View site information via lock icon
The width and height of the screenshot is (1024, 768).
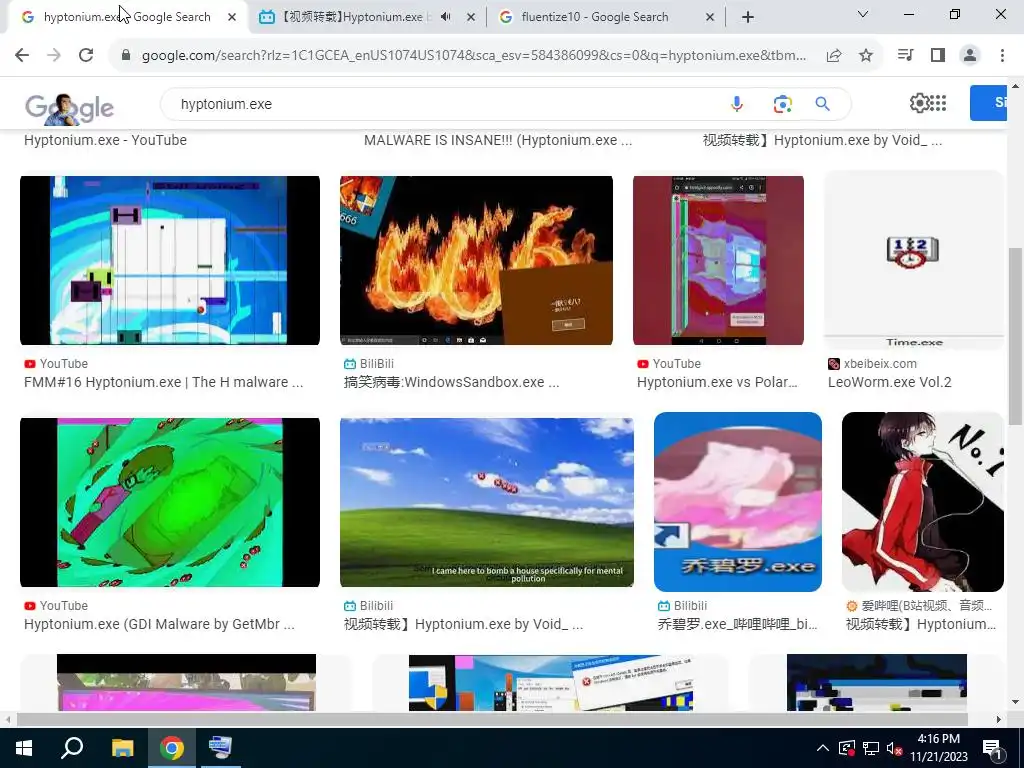(x=126, y=56)
